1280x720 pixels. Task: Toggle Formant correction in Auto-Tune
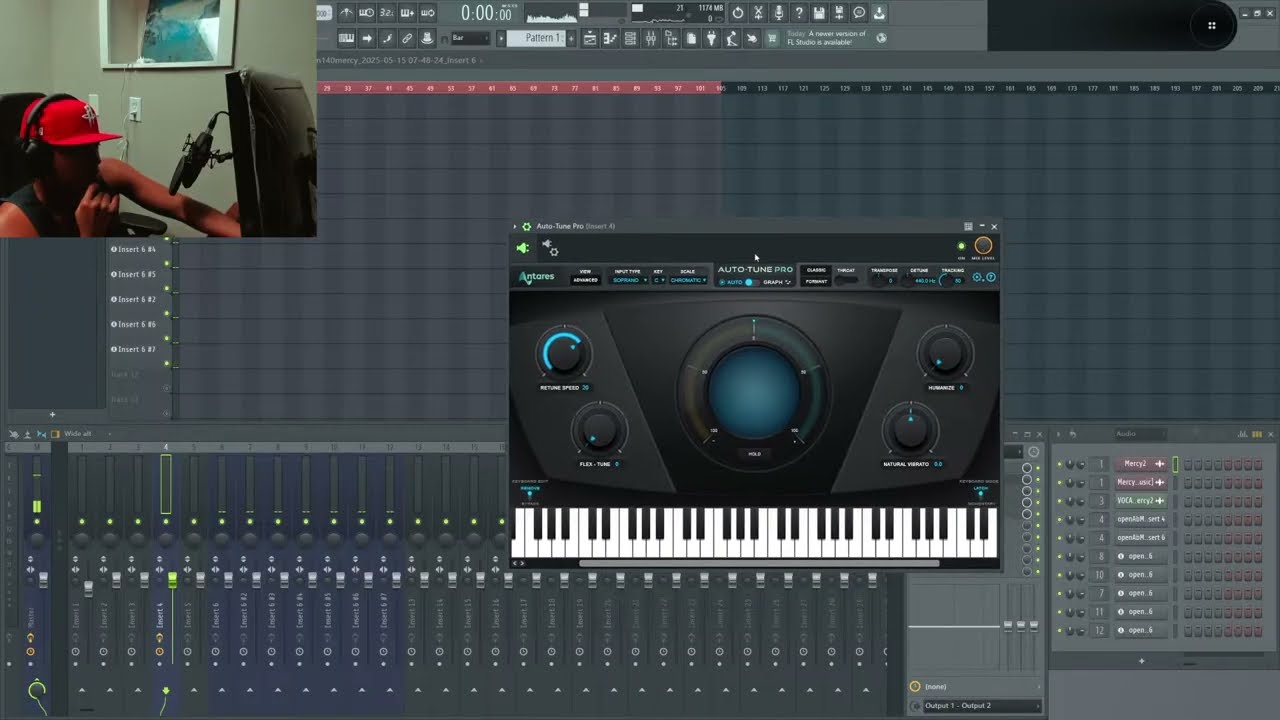(816, 281)
